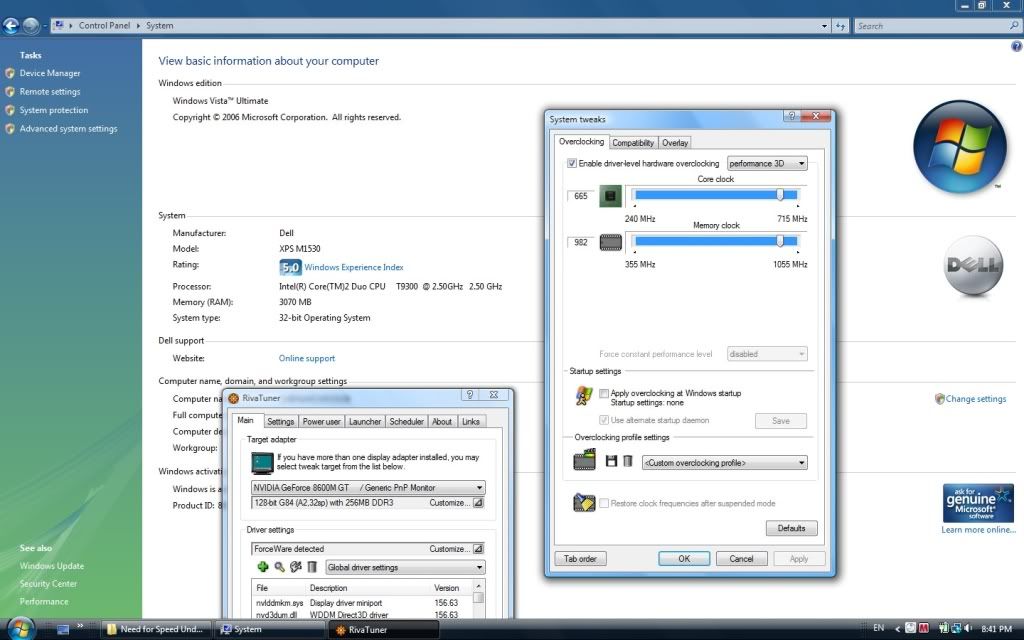The width and height of the screenshot is (1024, 640).
Task: Click the Memory clock slider handle
Action: (780, 241)
